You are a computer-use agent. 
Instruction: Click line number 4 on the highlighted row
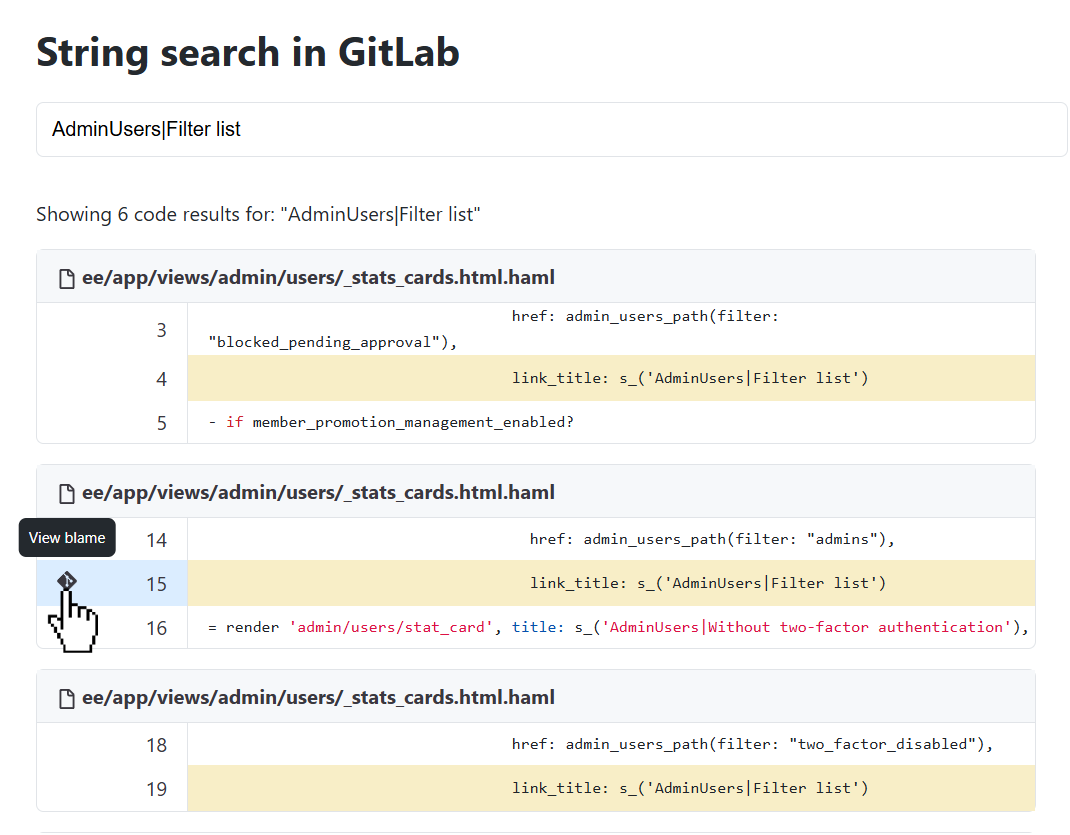point(161,378)
